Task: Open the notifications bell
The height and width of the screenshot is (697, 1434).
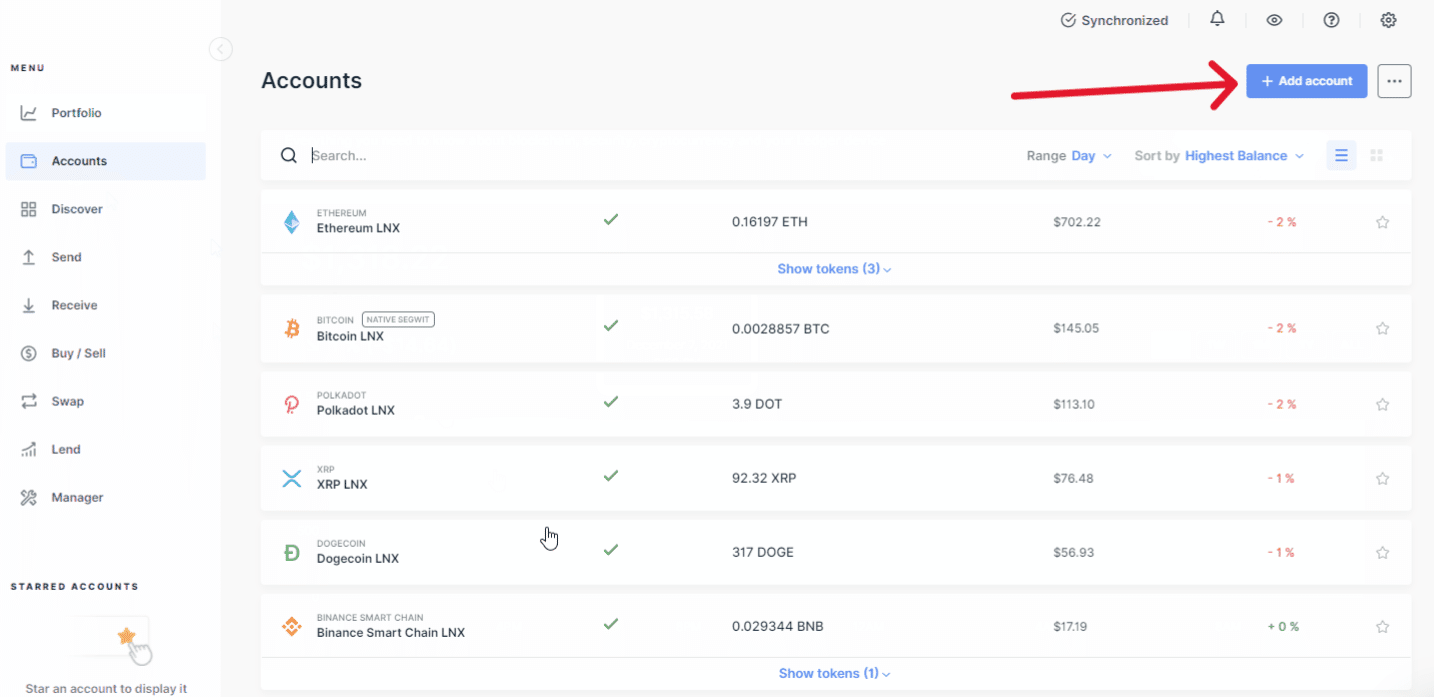Action: coord(1217,20)
